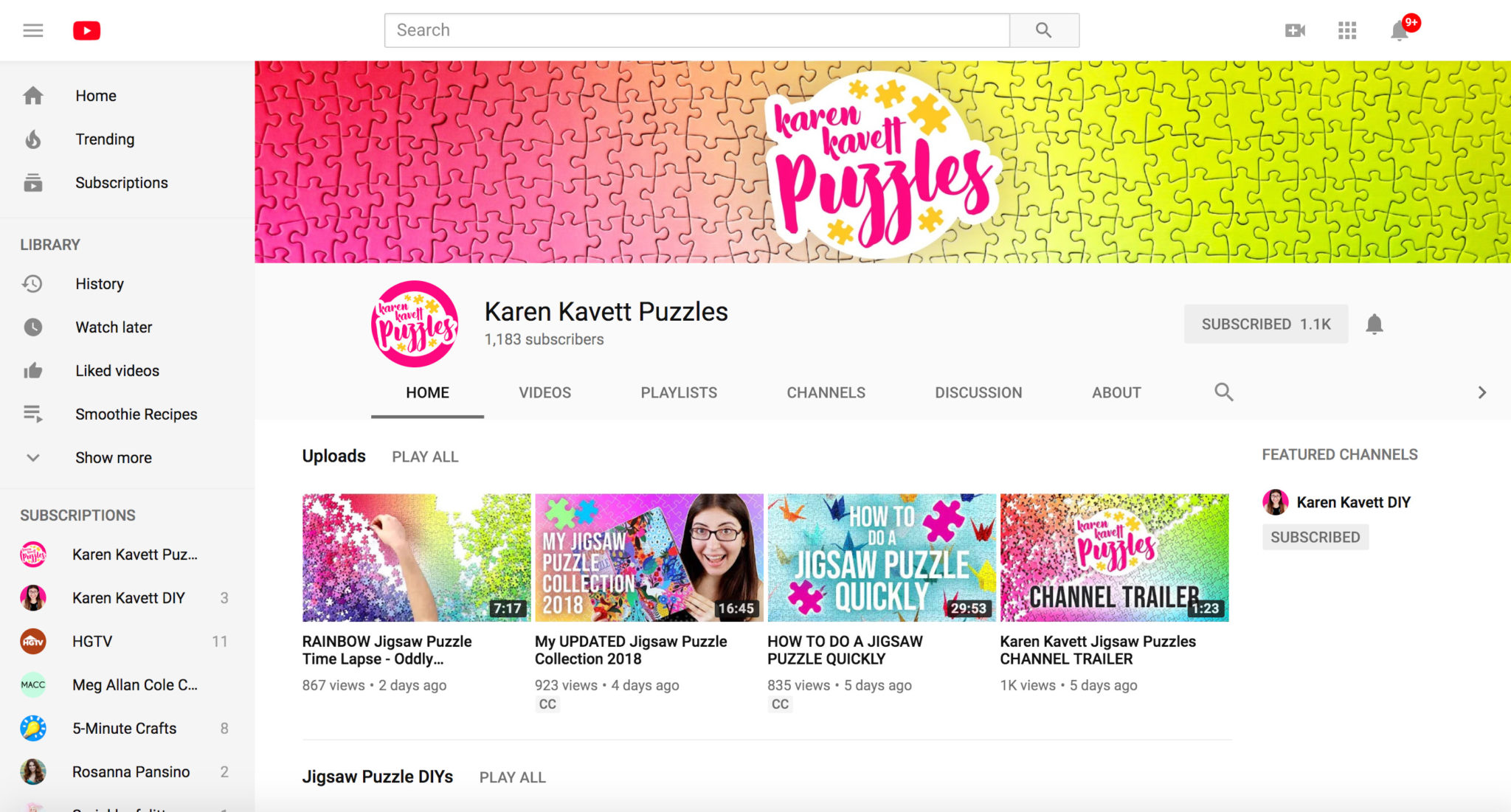Open the Uploads section heading
This screenshot has width=1511, height=812.
pyautogui.click(x=333, y=457)
